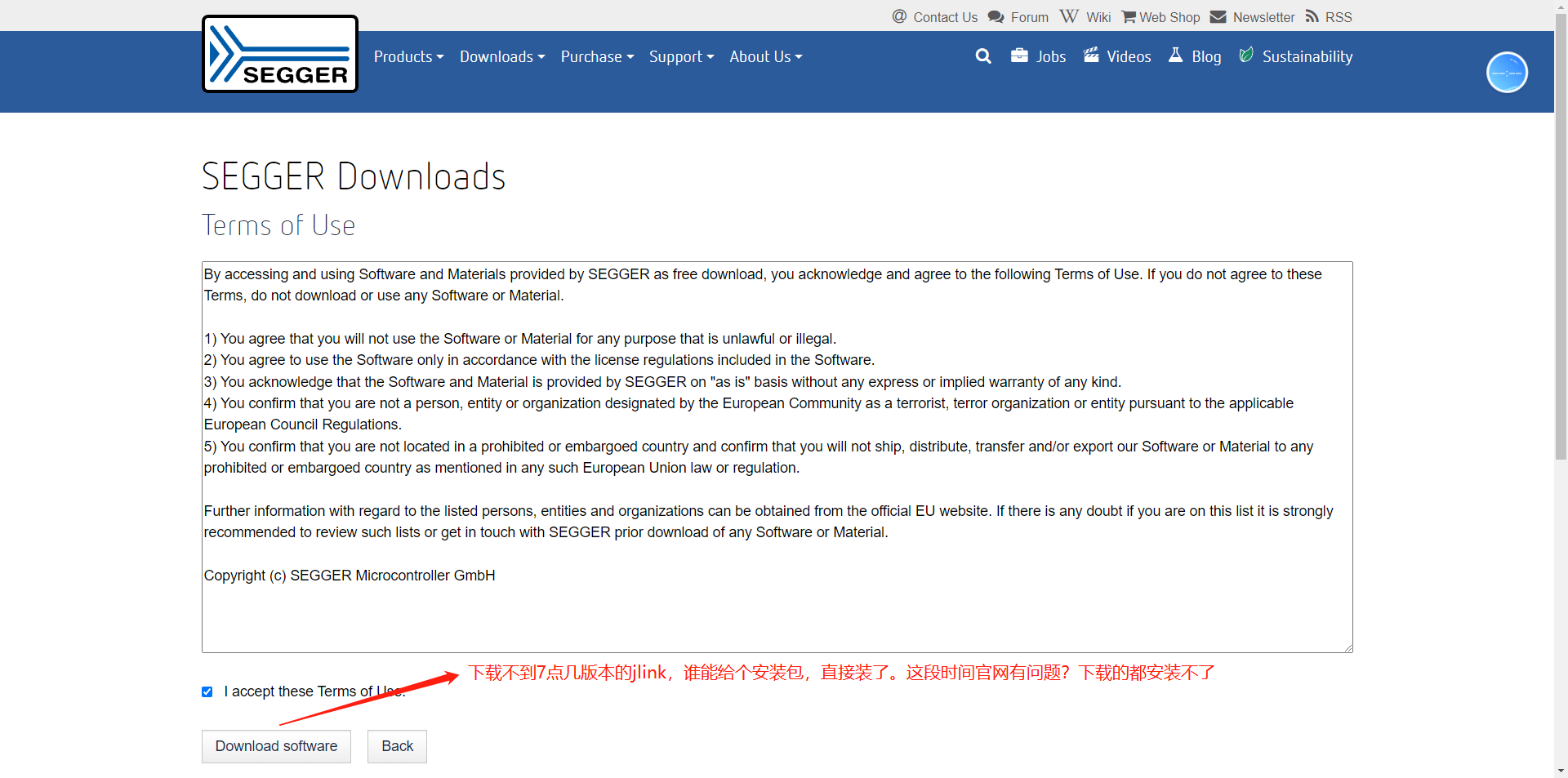Expand the Purchase dropdown menu

pos(597,56)
